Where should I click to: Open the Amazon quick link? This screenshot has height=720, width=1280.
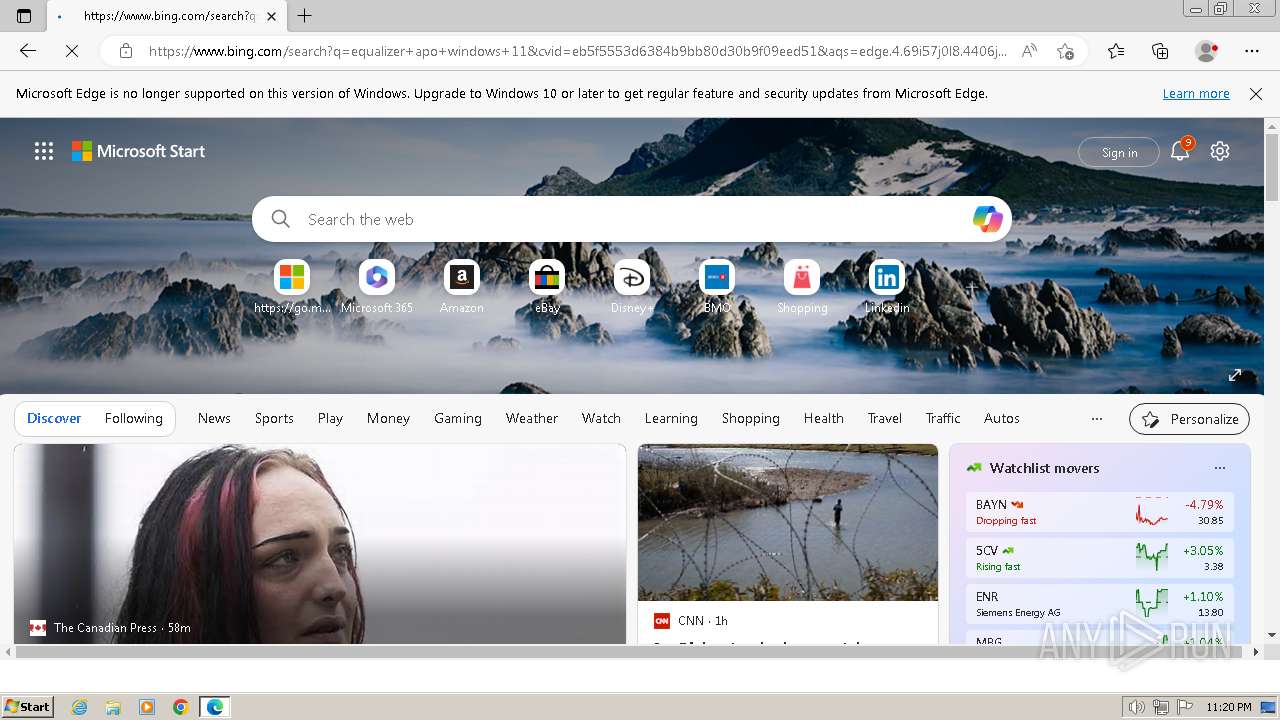pos(462,288)
